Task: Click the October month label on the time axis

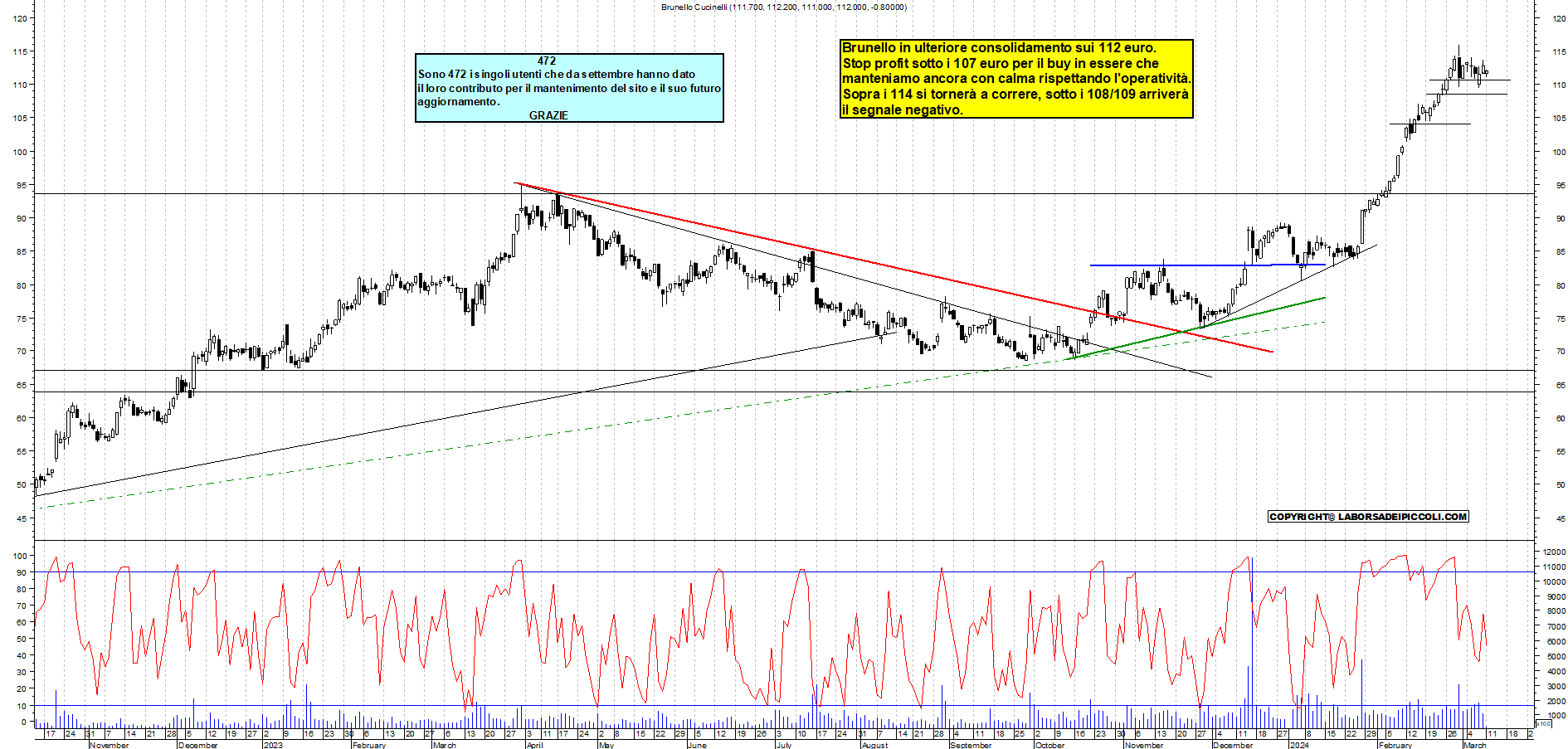Action: [1050, 745]
